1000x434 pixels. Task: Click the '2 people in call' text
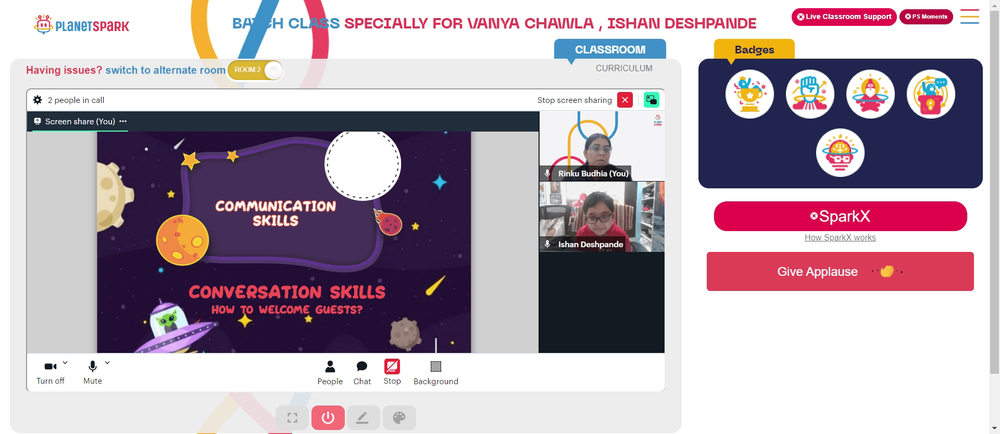[76, 100]
